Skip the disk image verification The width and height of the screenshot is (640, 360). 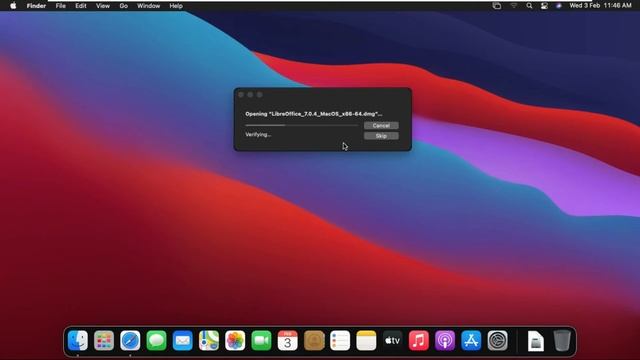pos(381,136)
